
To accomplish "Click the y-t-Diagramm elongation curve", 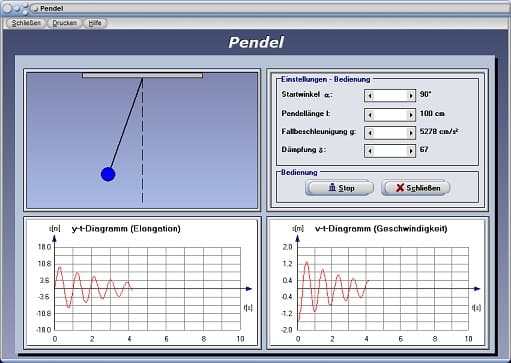I will 93,287.
